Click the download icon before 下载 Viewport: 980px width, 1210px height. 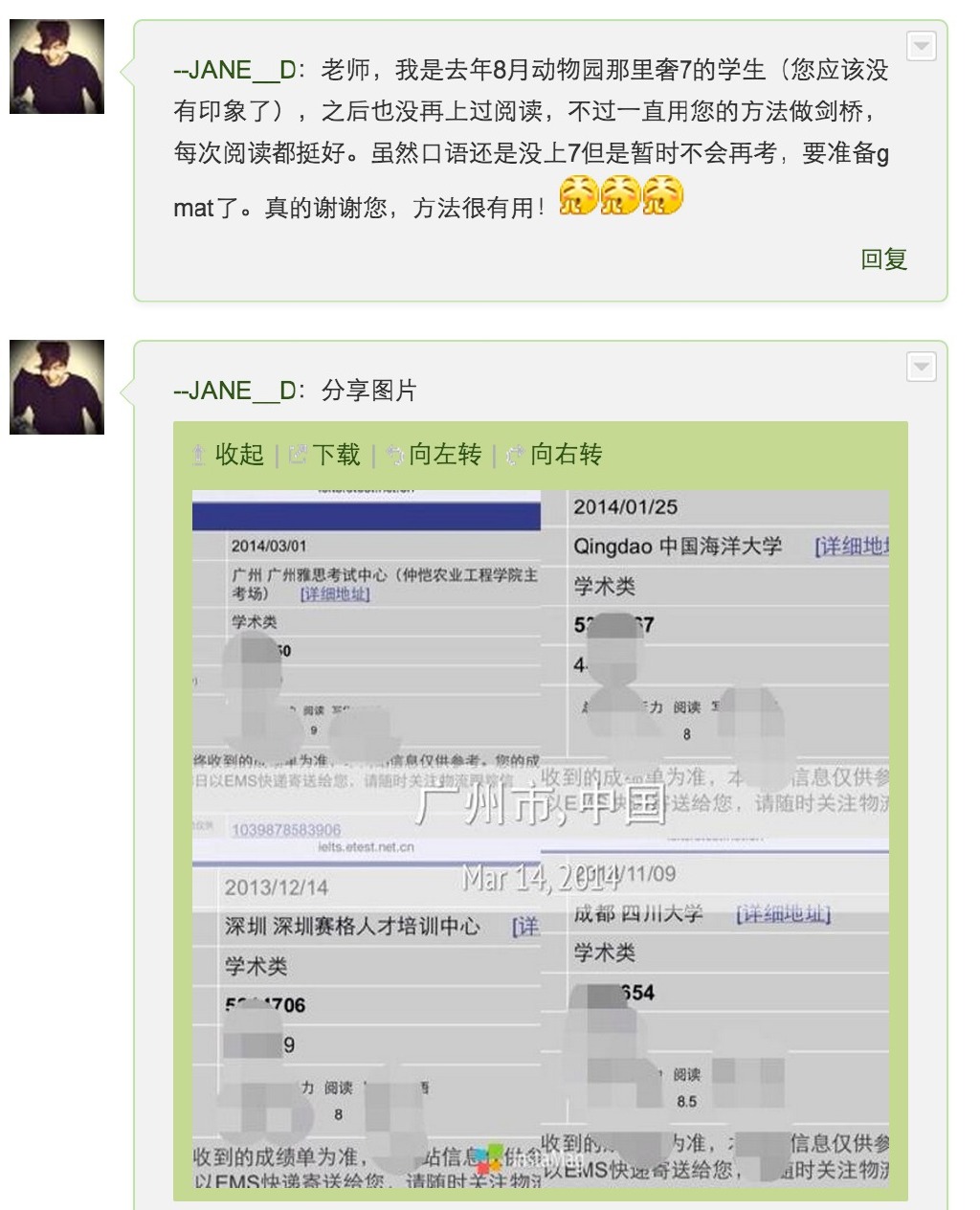pyautogui.click(x=298, y=456)
